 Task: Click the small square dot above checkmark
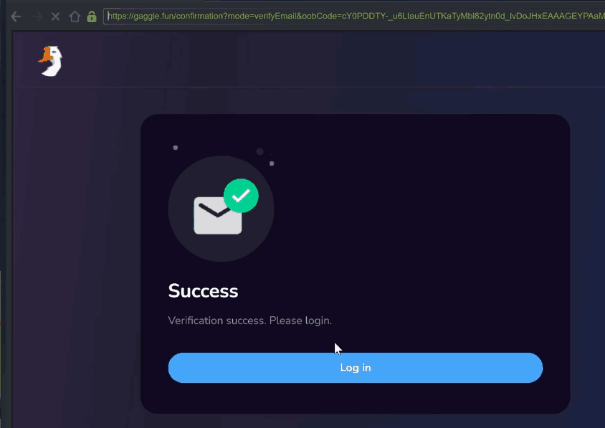[272, 164]
